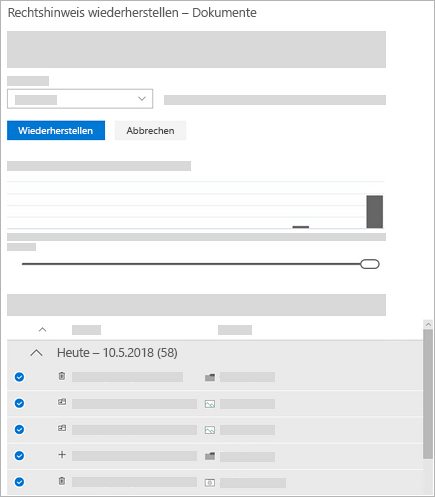Click the photo file icon in fifth row
The height and width of the screenshot is (497, 435).
tap(210, 482)
